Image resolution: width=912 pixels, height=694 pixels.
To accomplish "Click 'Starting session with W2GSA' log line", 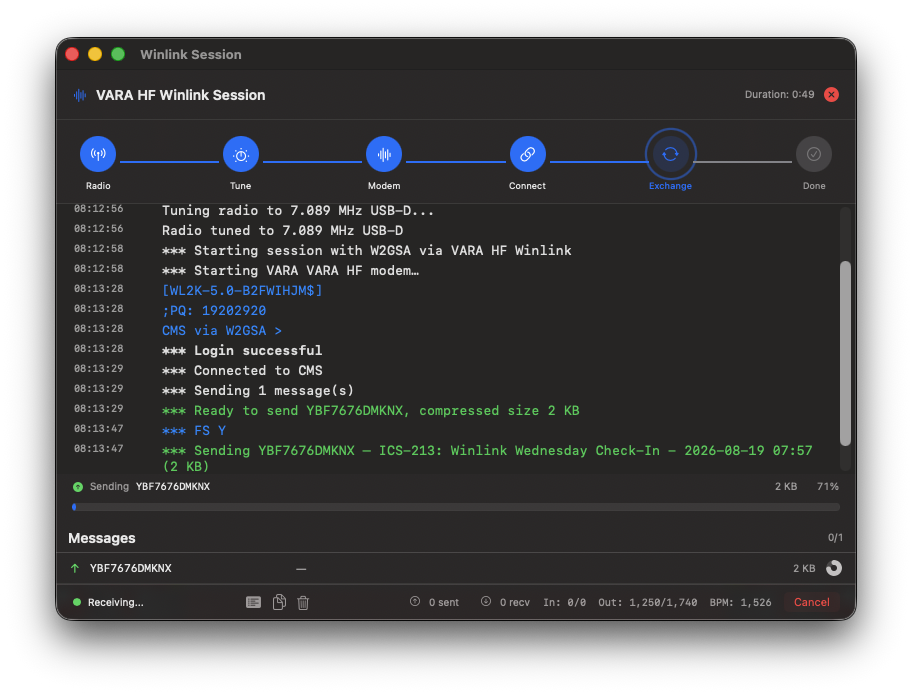I will [366, 250].
